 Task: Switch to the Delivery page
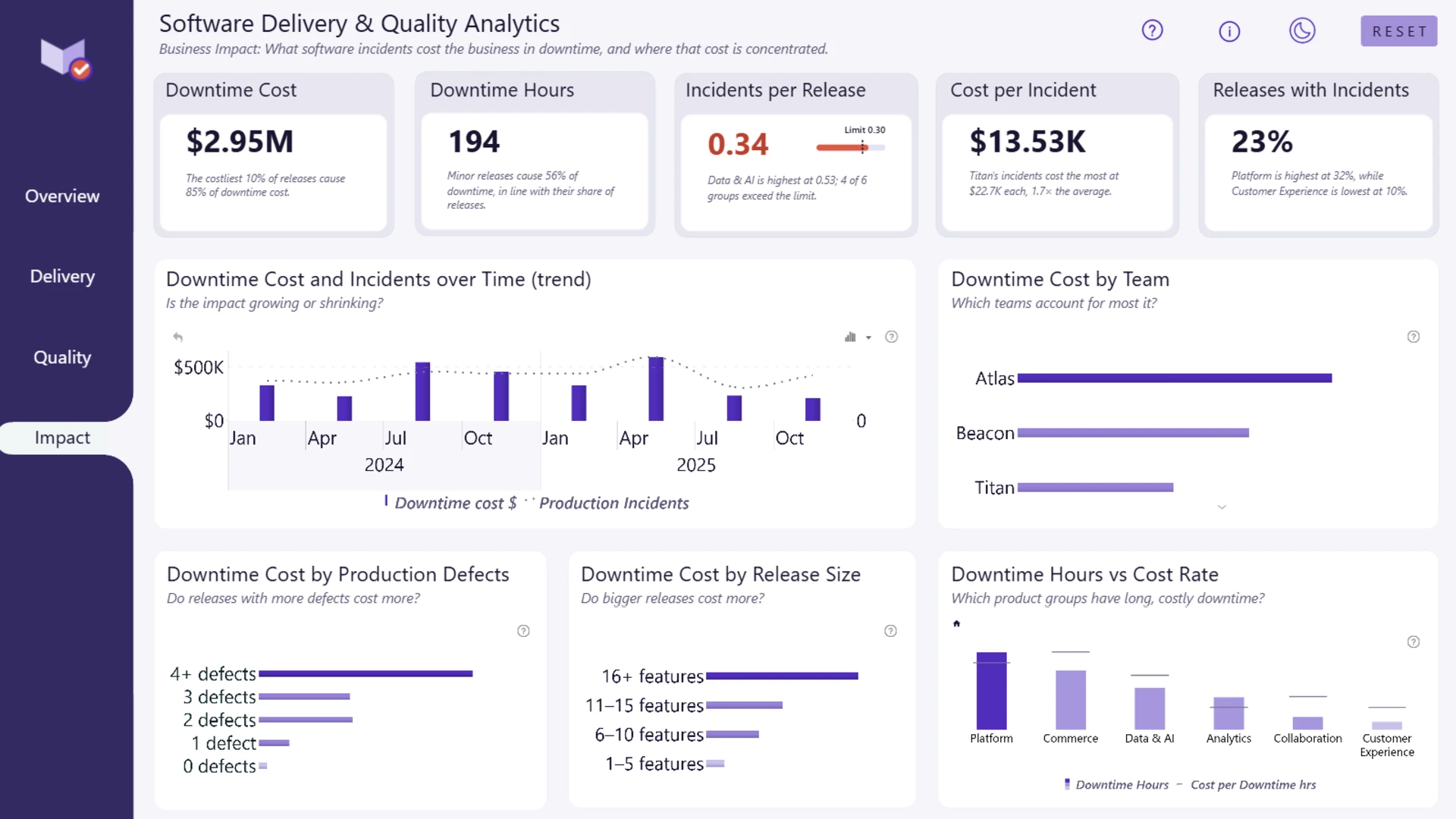(x=62, y=276)
